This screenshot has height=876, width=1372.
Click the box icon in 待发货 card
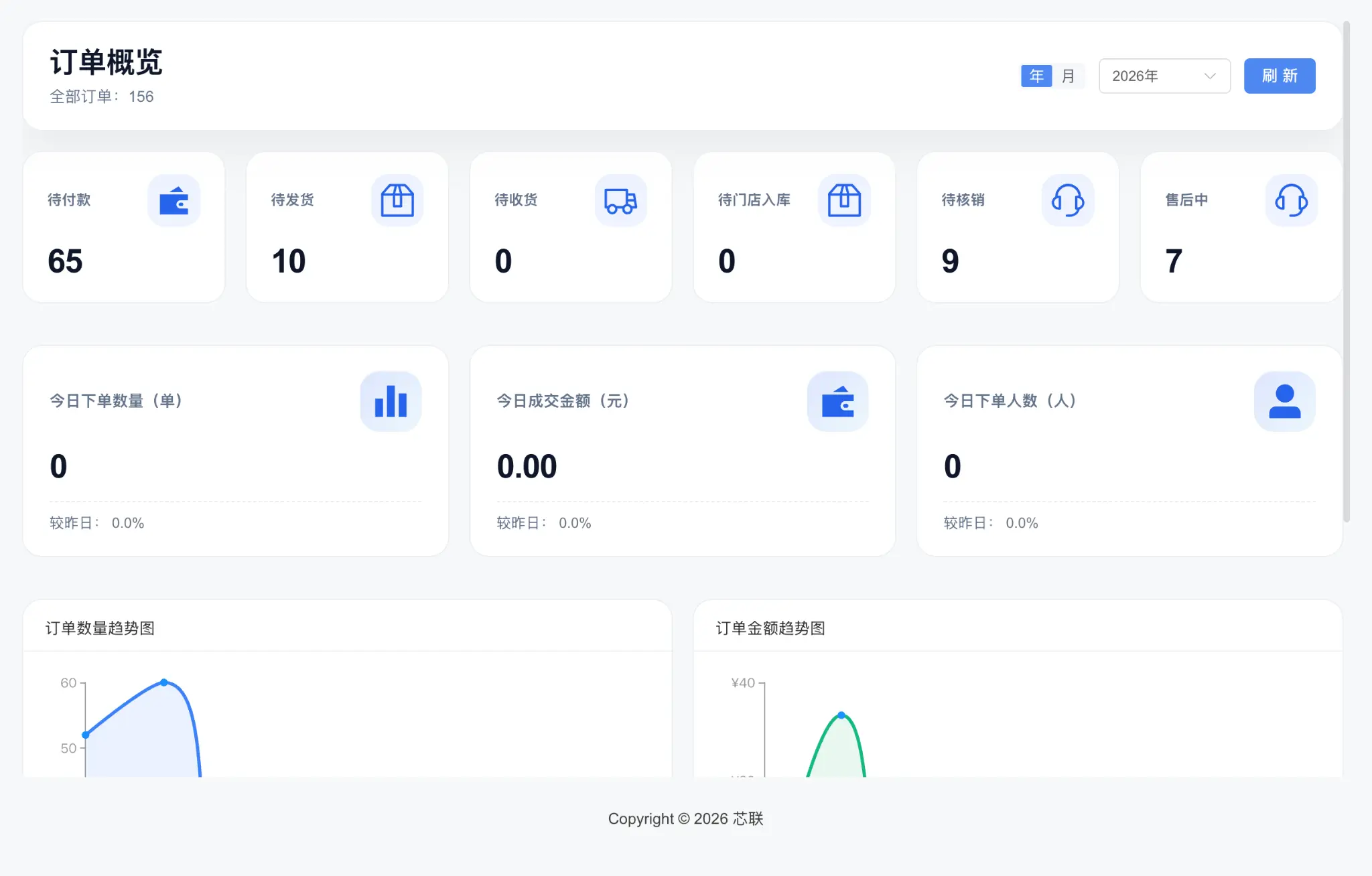[397, 200]
